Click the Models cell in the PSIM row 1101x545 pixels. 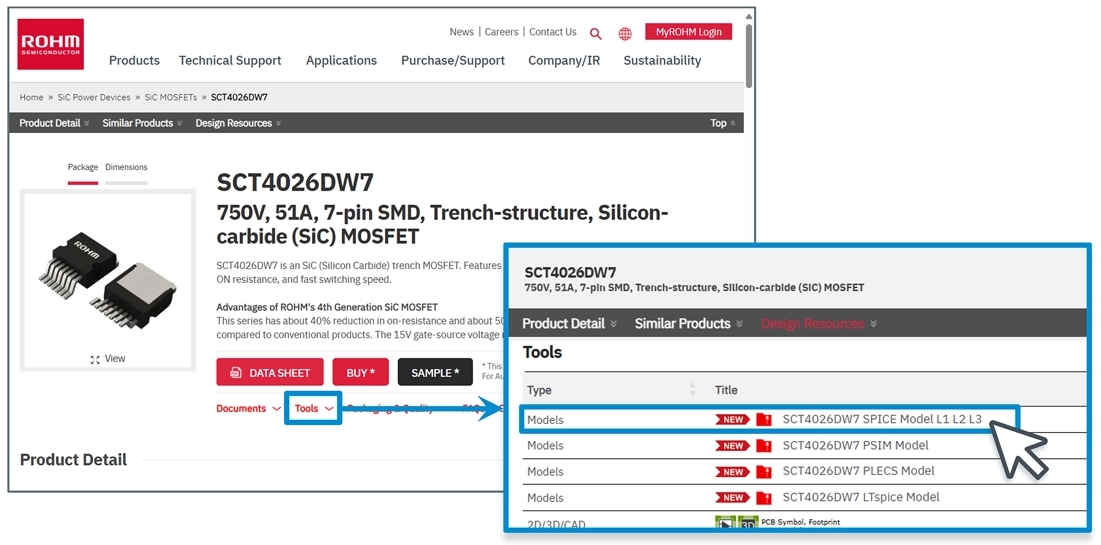545,446
